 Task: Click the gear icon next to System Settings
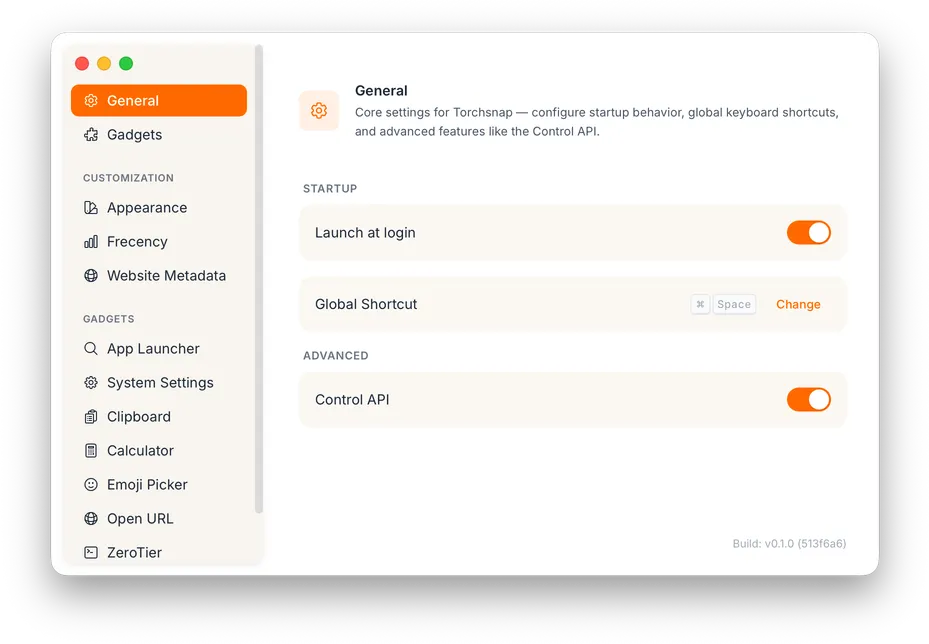[91, 383]
